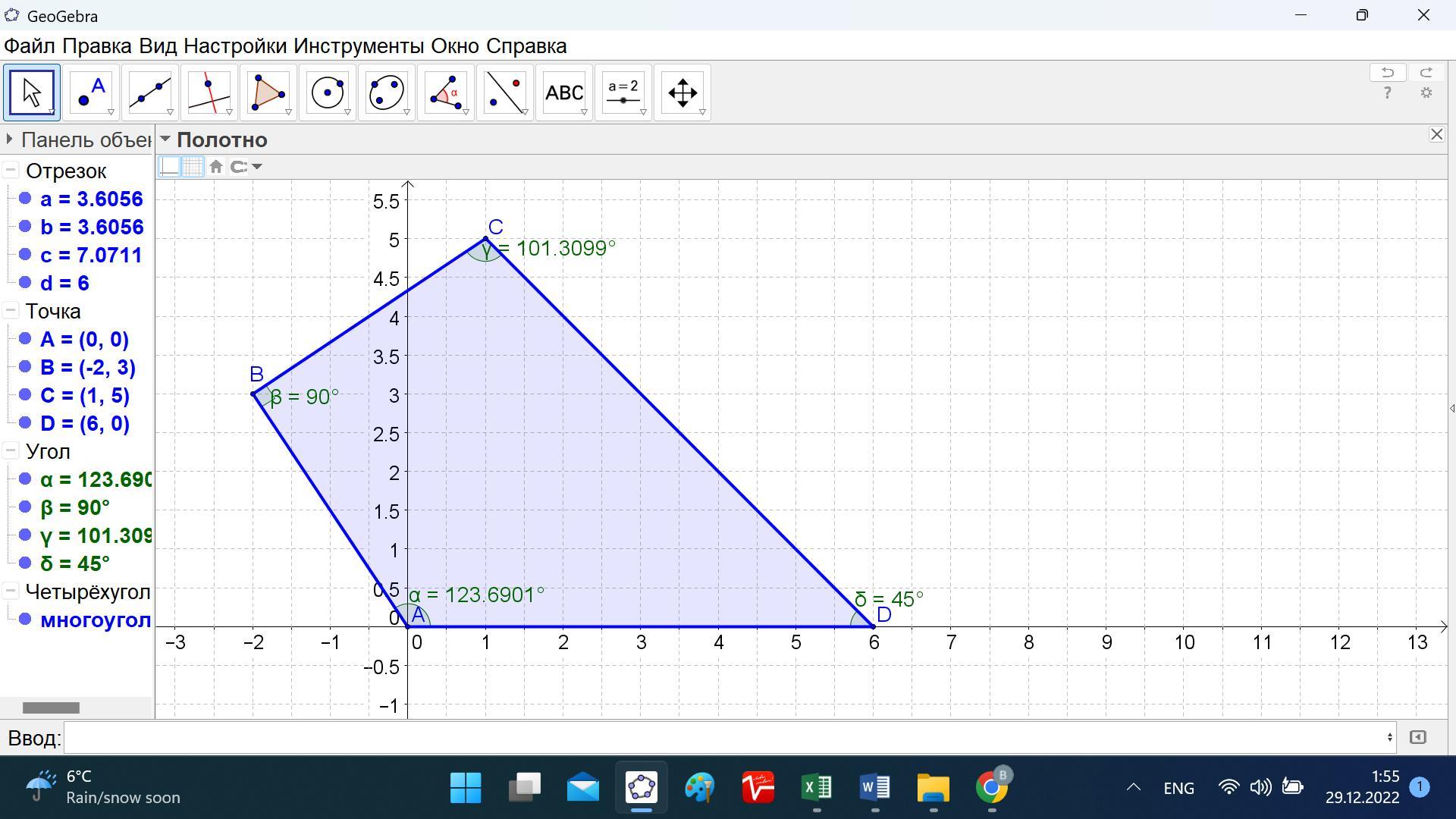Open the Инструменты menu
The width and height of the screenshot is (1456, 819).
[x=358, y=46]
